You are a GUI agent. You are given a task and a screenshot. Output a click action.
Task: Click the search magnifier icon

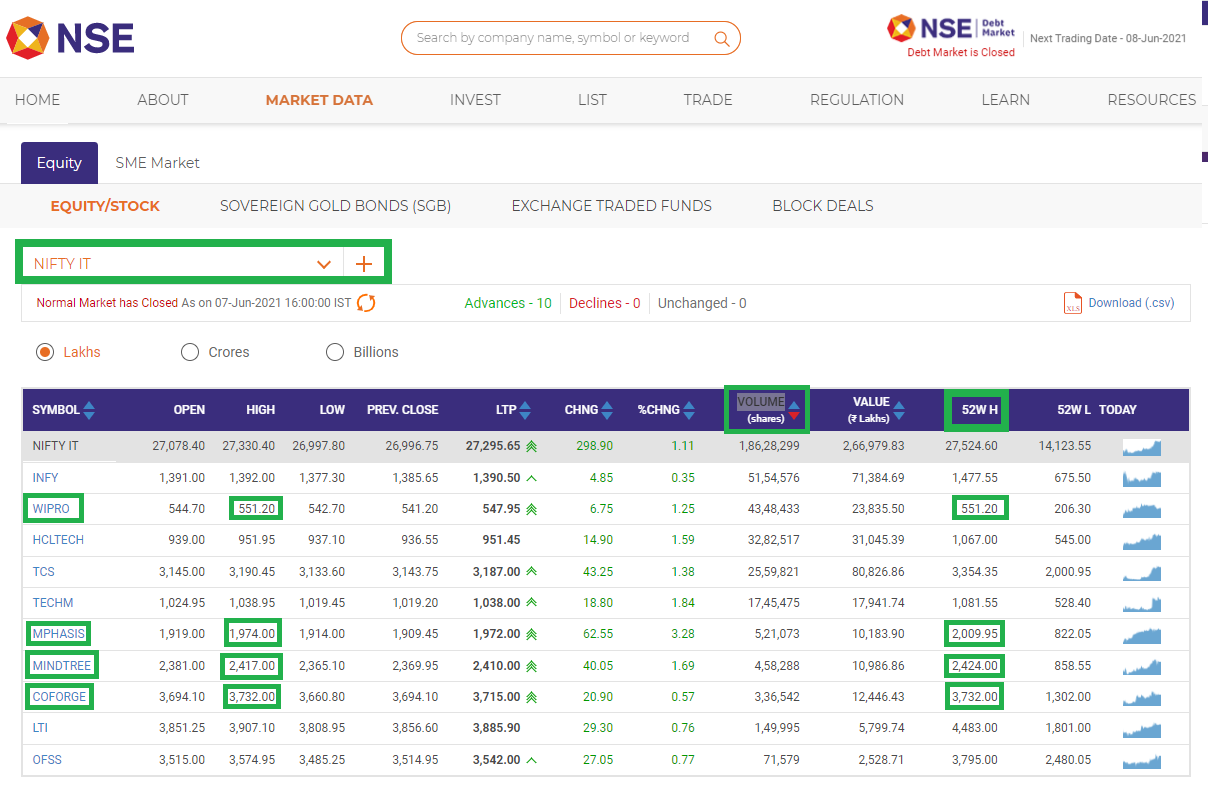pyautogui.click(x=722, y=37)
